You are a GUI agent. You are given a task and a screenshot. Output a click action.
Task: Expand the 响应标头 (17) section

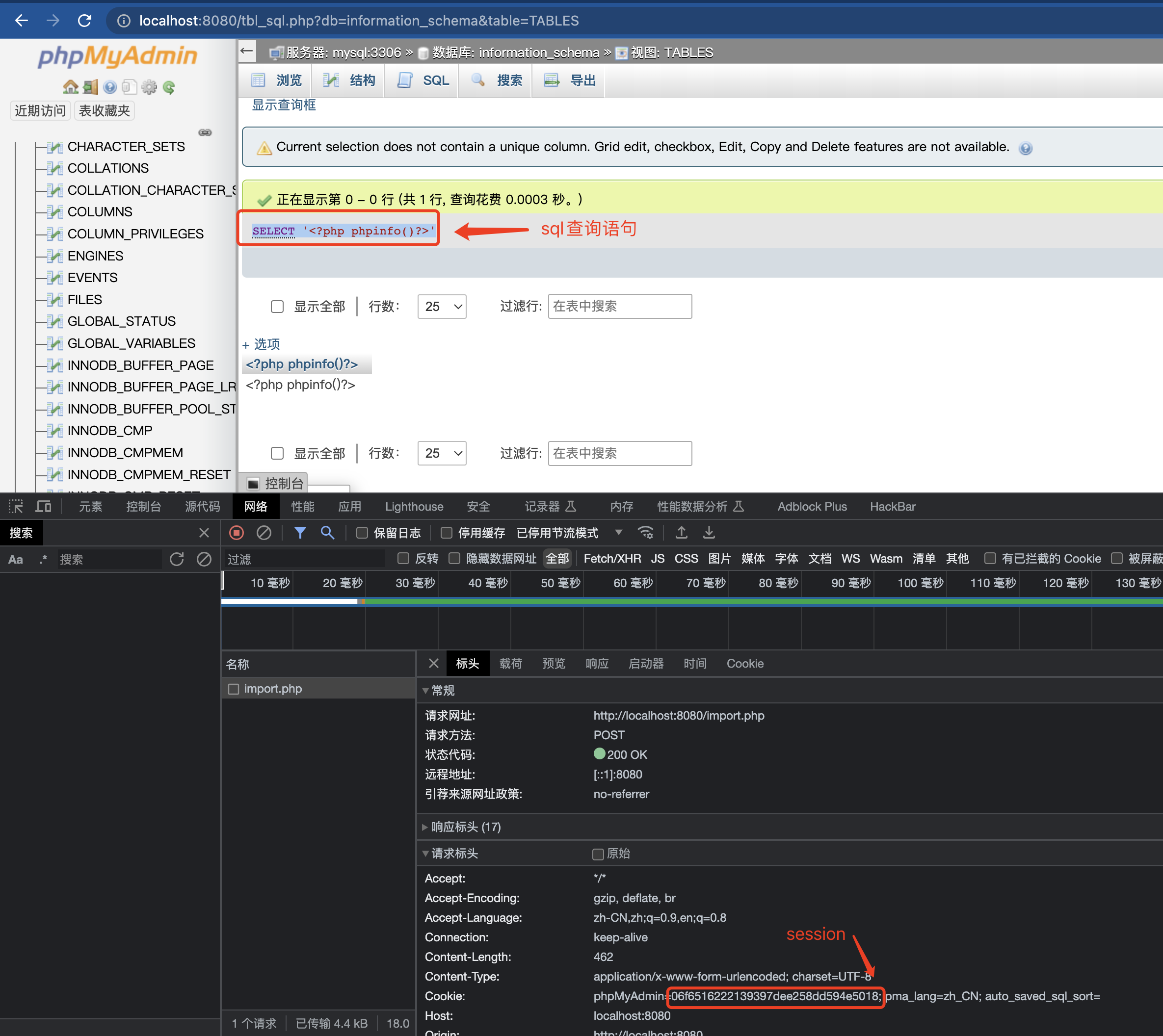(x=465, y=827)
